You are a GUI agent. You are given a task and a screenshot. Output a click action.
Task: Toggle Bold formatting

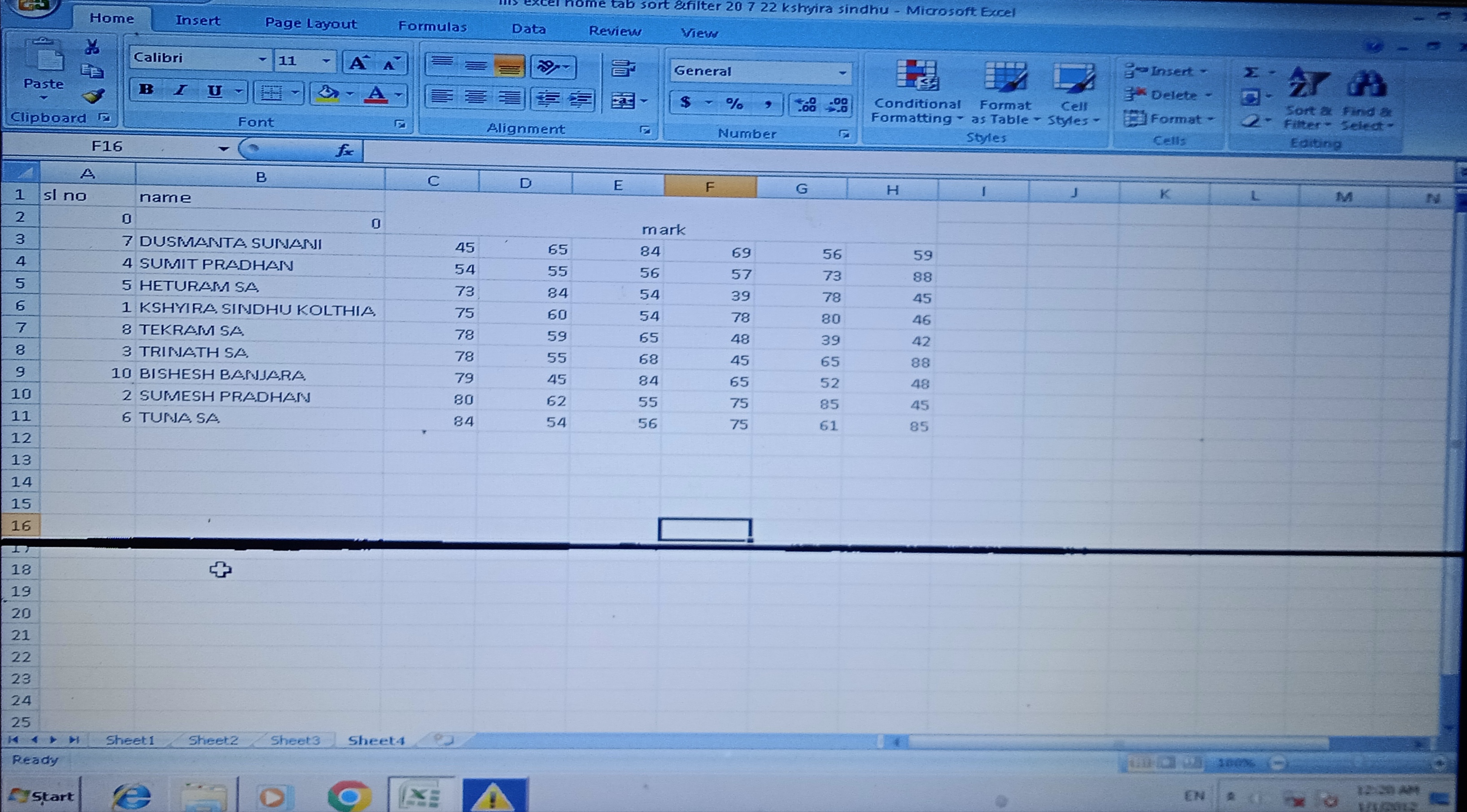tap(146, 90)
